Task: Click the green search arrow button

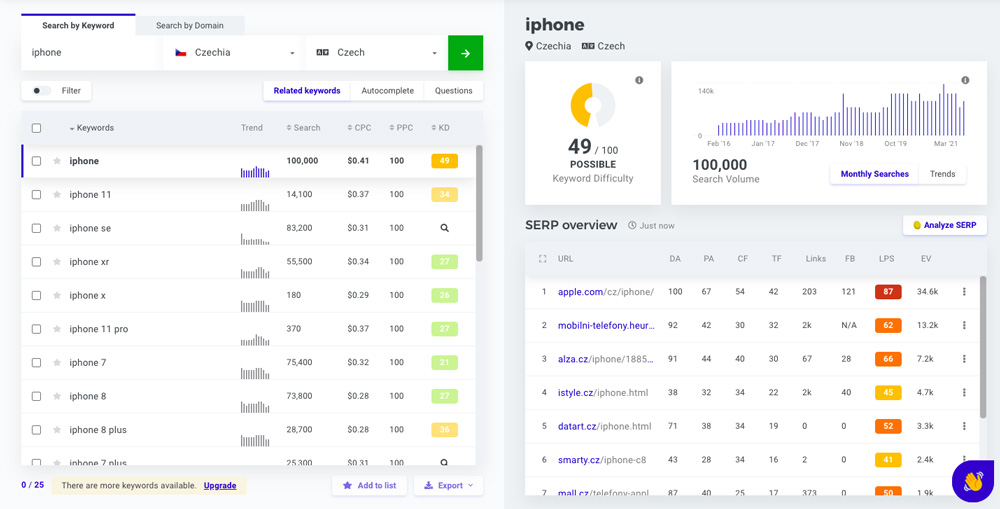Action: pos(466,53)
